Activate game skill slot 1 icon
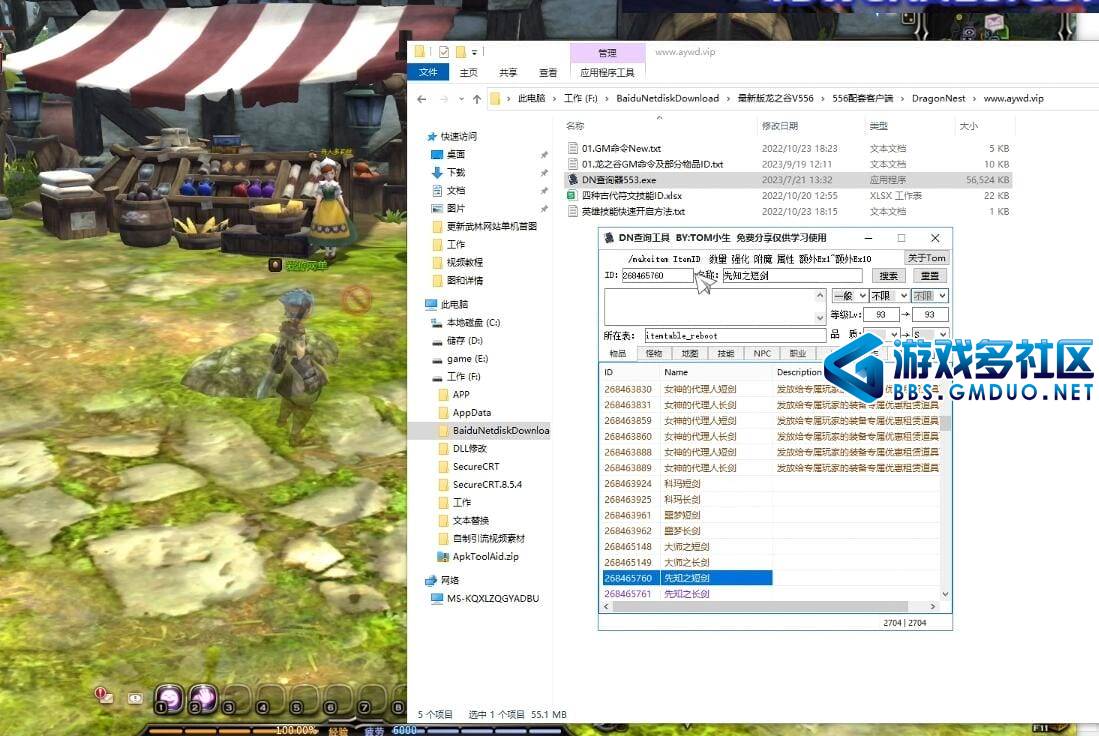Image resolution: width=1099 pixels, height=736 pixels. point(169,698)
